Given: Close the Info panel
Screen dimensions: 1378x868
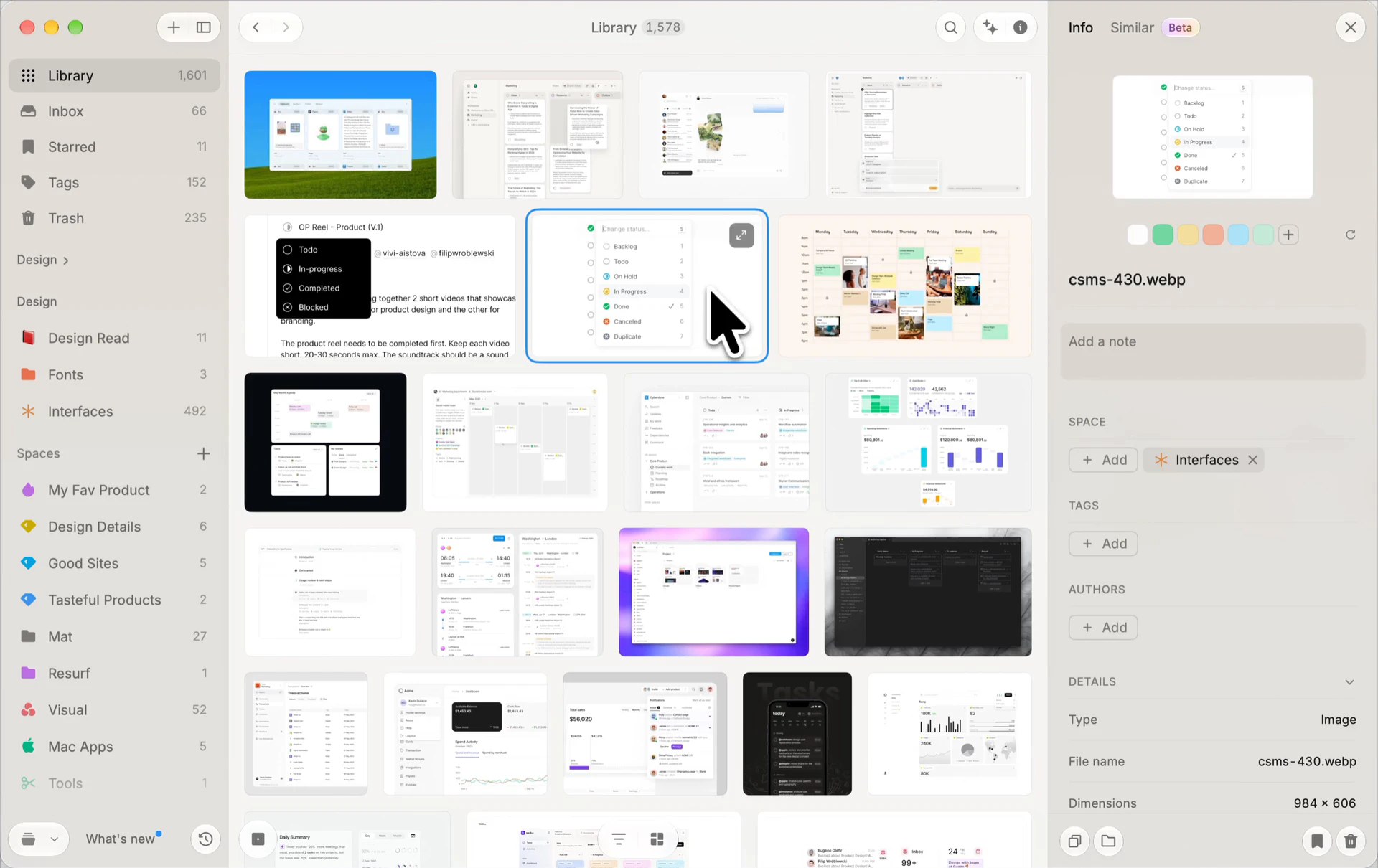Looking at the screenshot, I should click(1351, 27).
